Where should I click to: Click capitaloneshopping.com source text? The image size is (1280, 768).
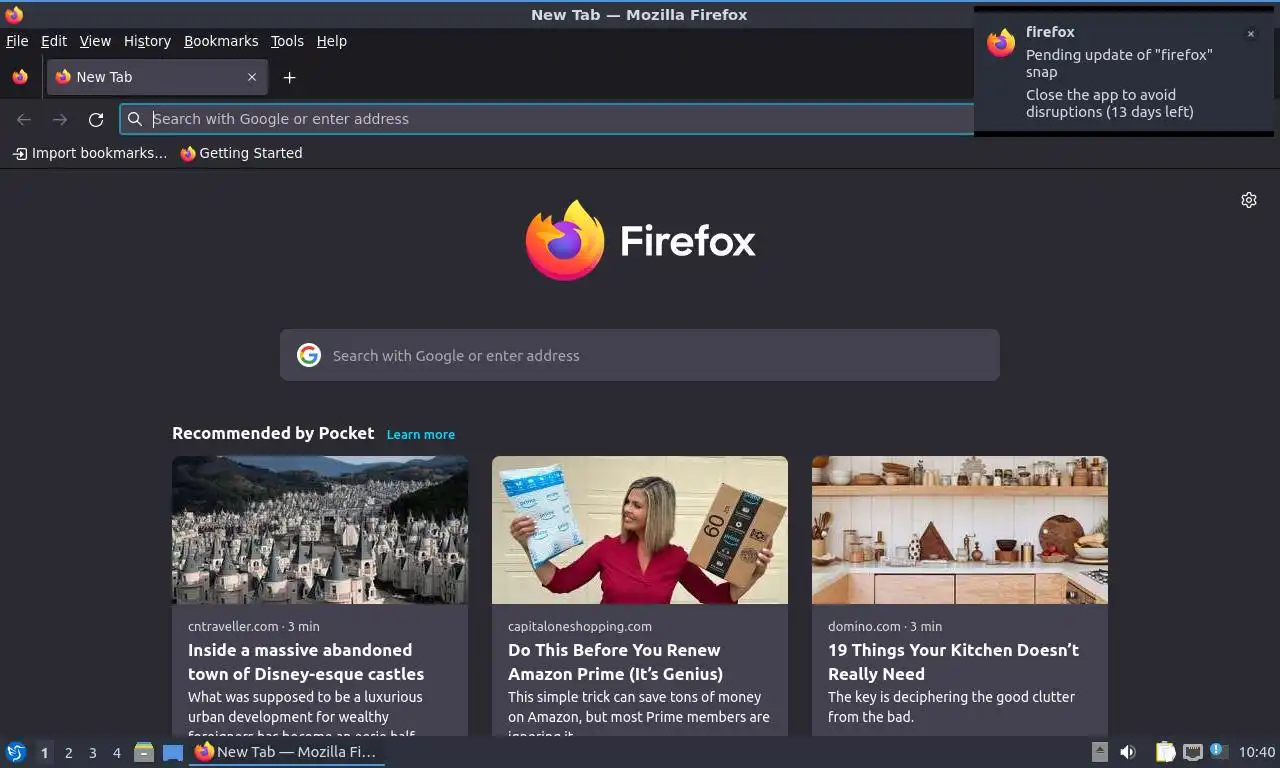[x=580, y=626]
